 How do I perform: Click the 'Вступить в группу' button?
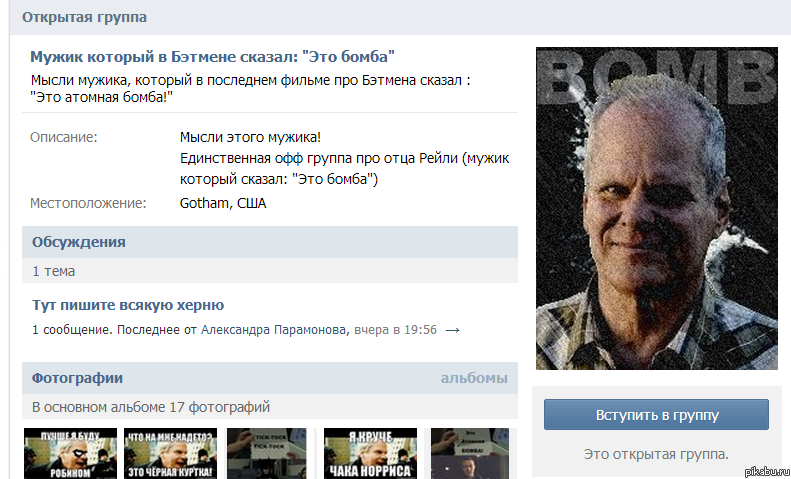pos(656,414)
